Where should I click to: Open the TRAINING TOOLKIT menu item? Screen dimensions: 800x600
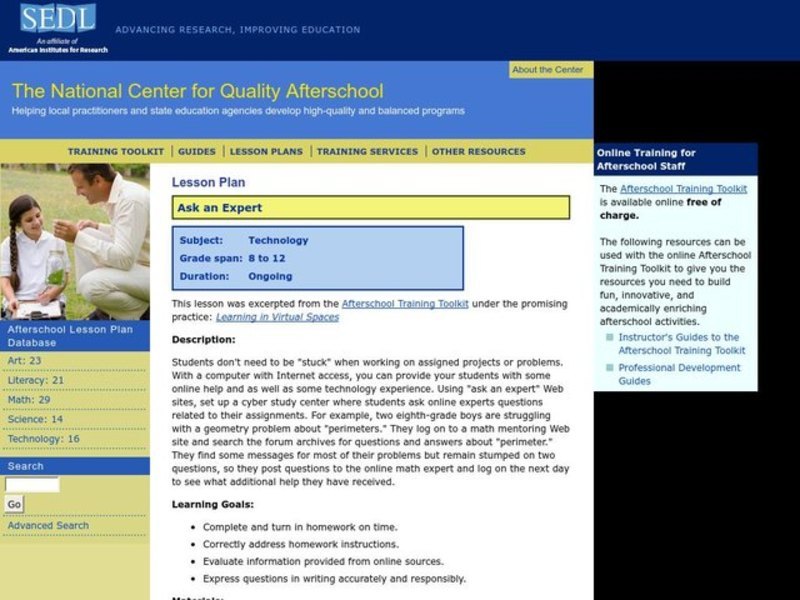(116, 150)
